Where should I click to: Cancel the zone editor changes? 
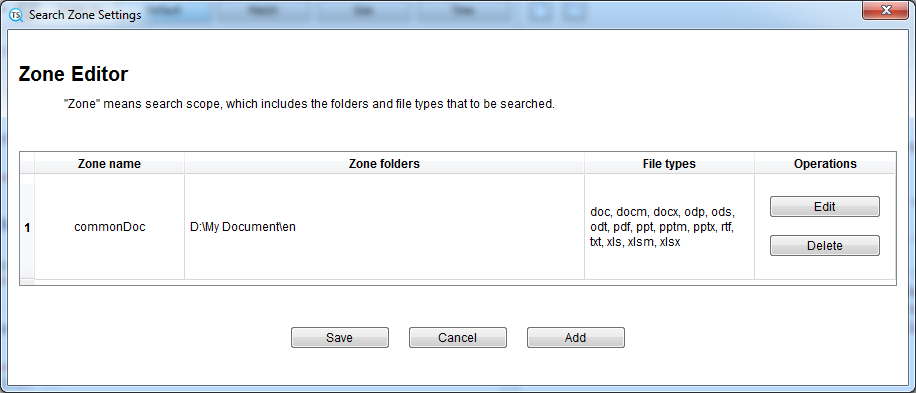coord(457,338)
